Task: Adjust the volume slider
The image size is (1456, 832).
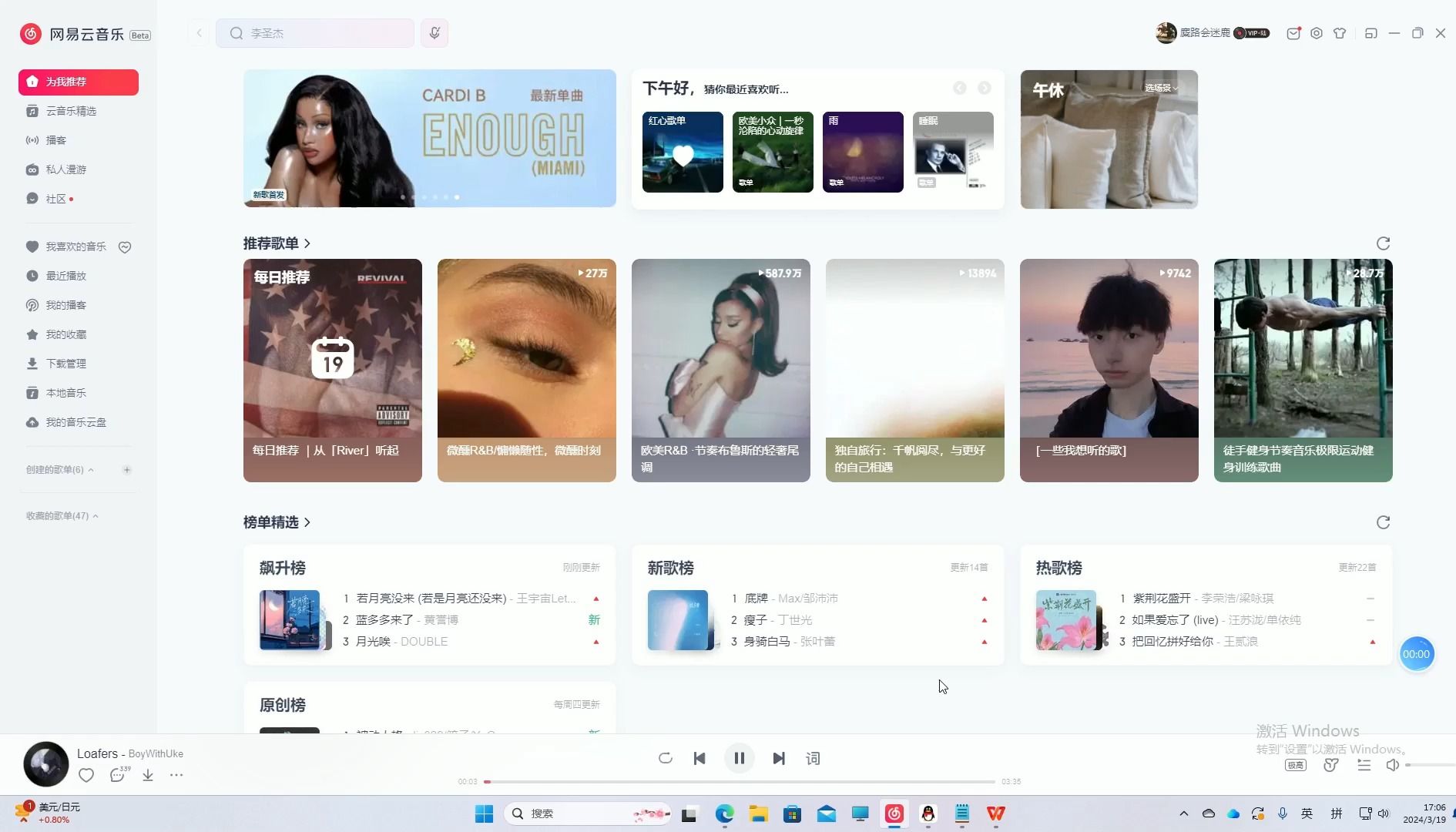Action: click(1431, 765)
